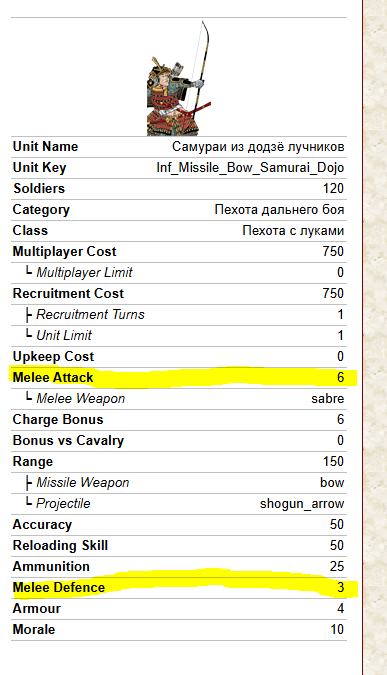Viewport: 387px width, 675px height.
Task: Click the samurai archer unit image
Action: coord(179,78)
